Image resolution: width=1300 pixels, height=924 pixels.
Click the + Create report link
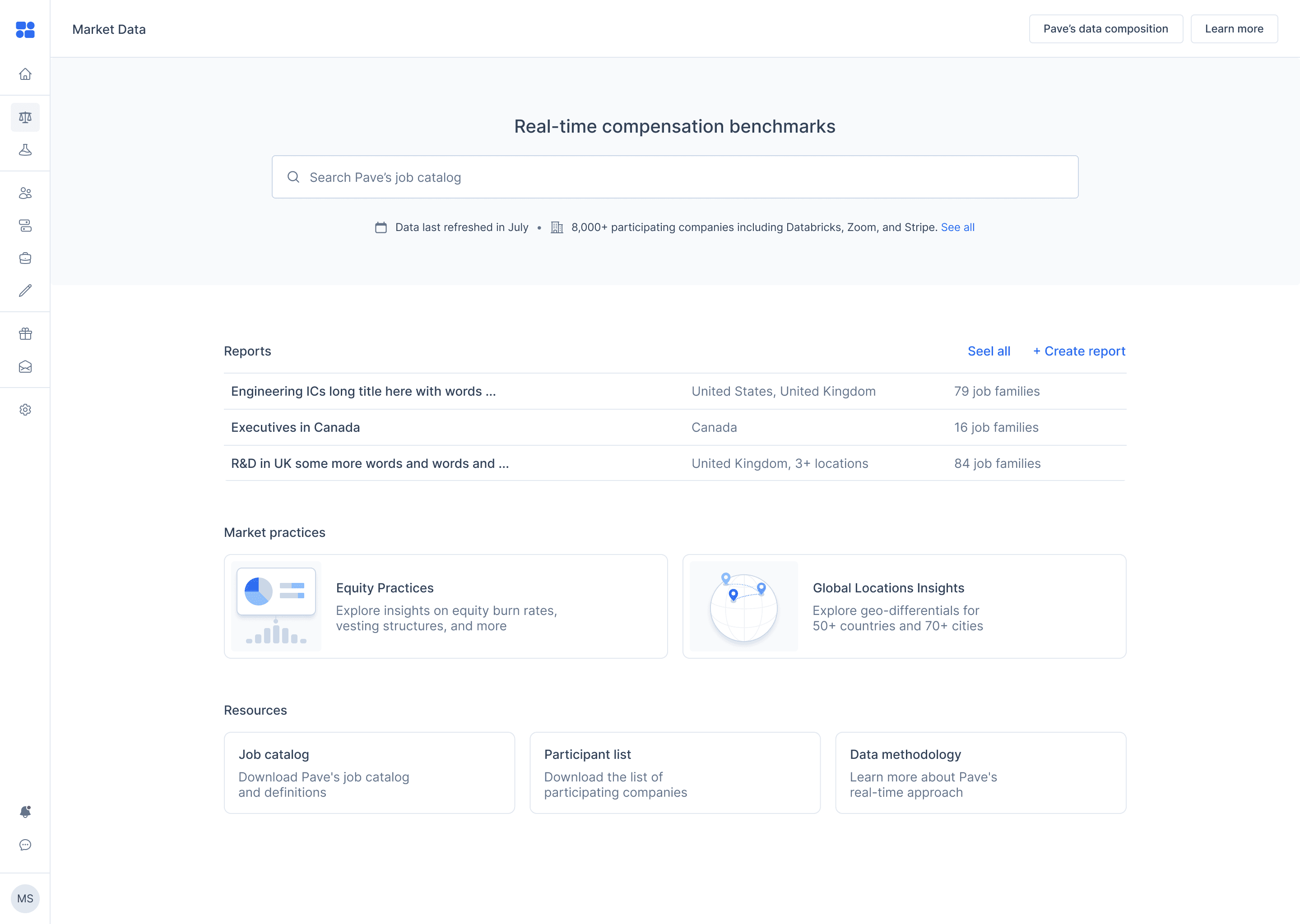coord(1079,351)
